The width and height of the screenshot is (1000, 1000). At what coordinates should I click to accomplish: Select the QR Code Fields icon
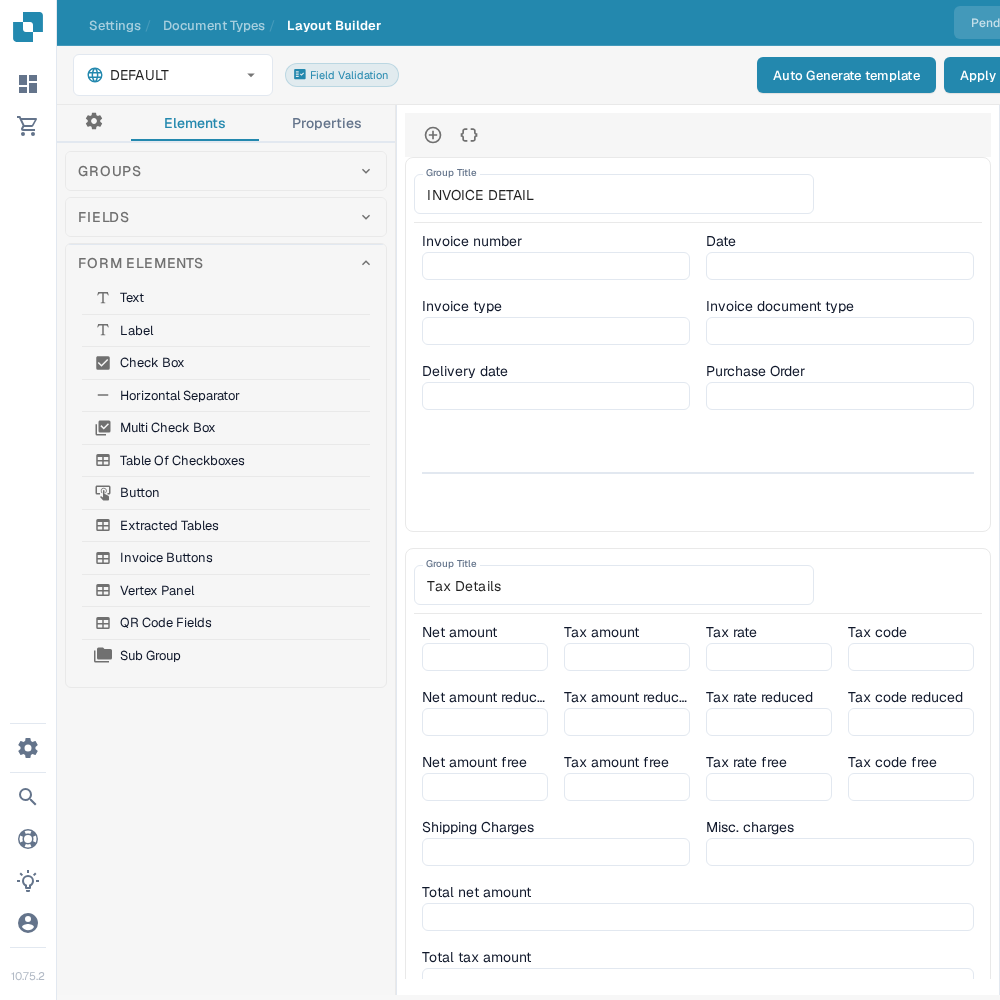(x=103, y=623)
